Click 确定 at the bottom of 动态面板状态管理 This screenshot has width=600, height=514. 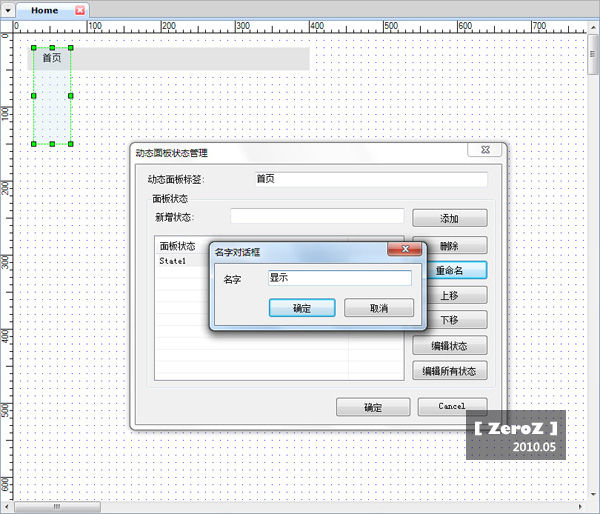point(373,407)
